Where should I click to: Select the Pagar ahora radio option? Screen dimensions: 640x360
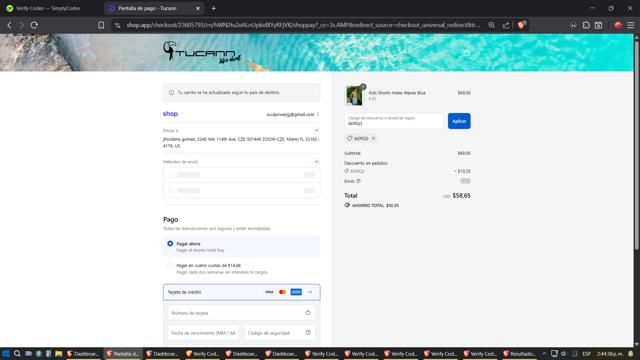point(170,244)
